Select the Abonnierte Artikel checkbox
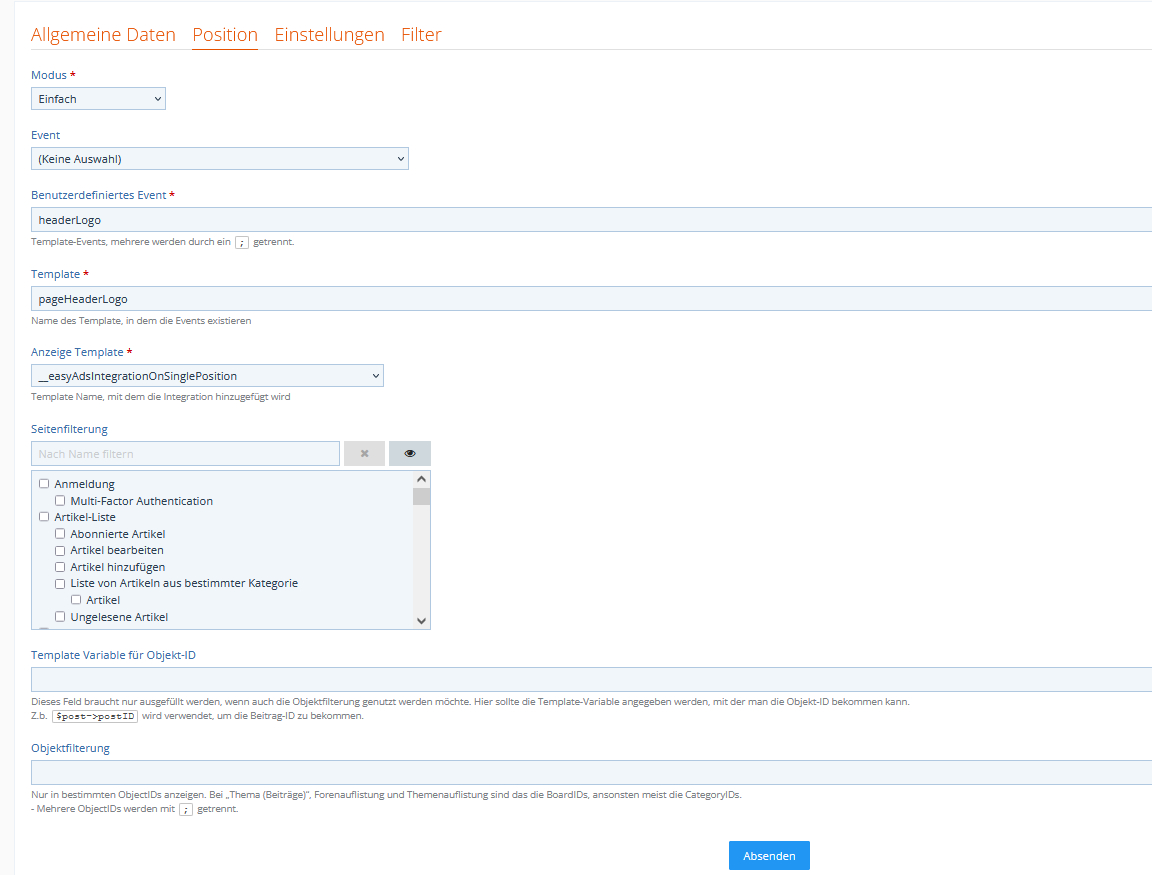 point(60,534)
